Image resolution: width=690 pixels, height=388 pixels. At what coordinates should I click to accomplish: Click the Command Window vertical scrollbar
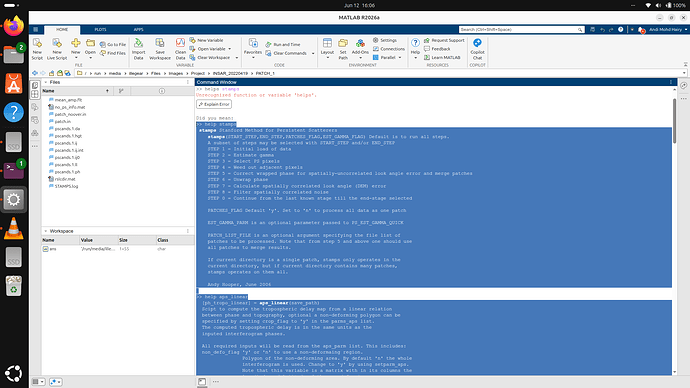(x=674, y=121)
